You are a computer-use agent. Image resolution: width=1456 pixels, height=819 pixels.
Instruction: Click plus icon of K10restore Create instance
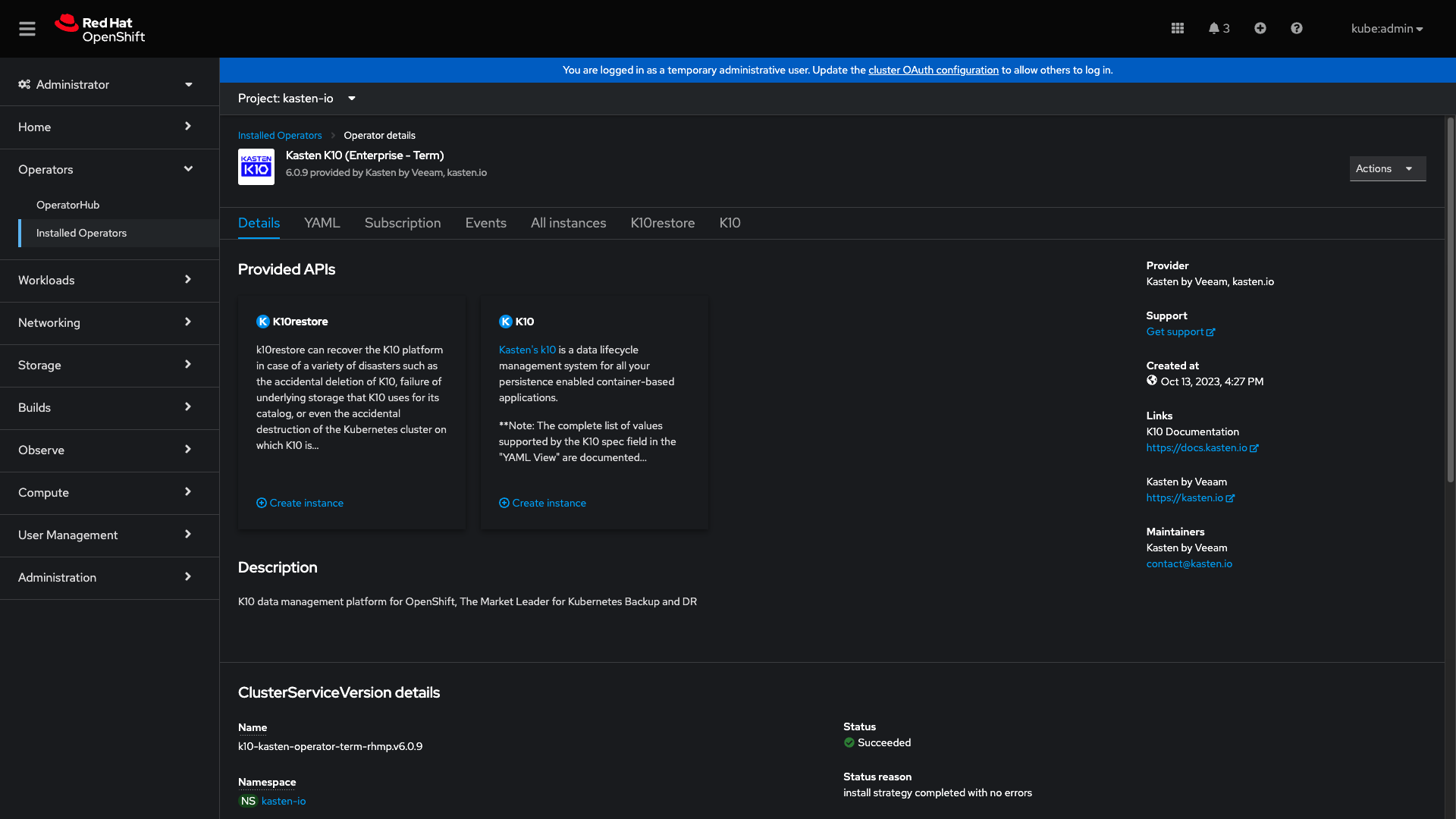(x=262, y=503)
